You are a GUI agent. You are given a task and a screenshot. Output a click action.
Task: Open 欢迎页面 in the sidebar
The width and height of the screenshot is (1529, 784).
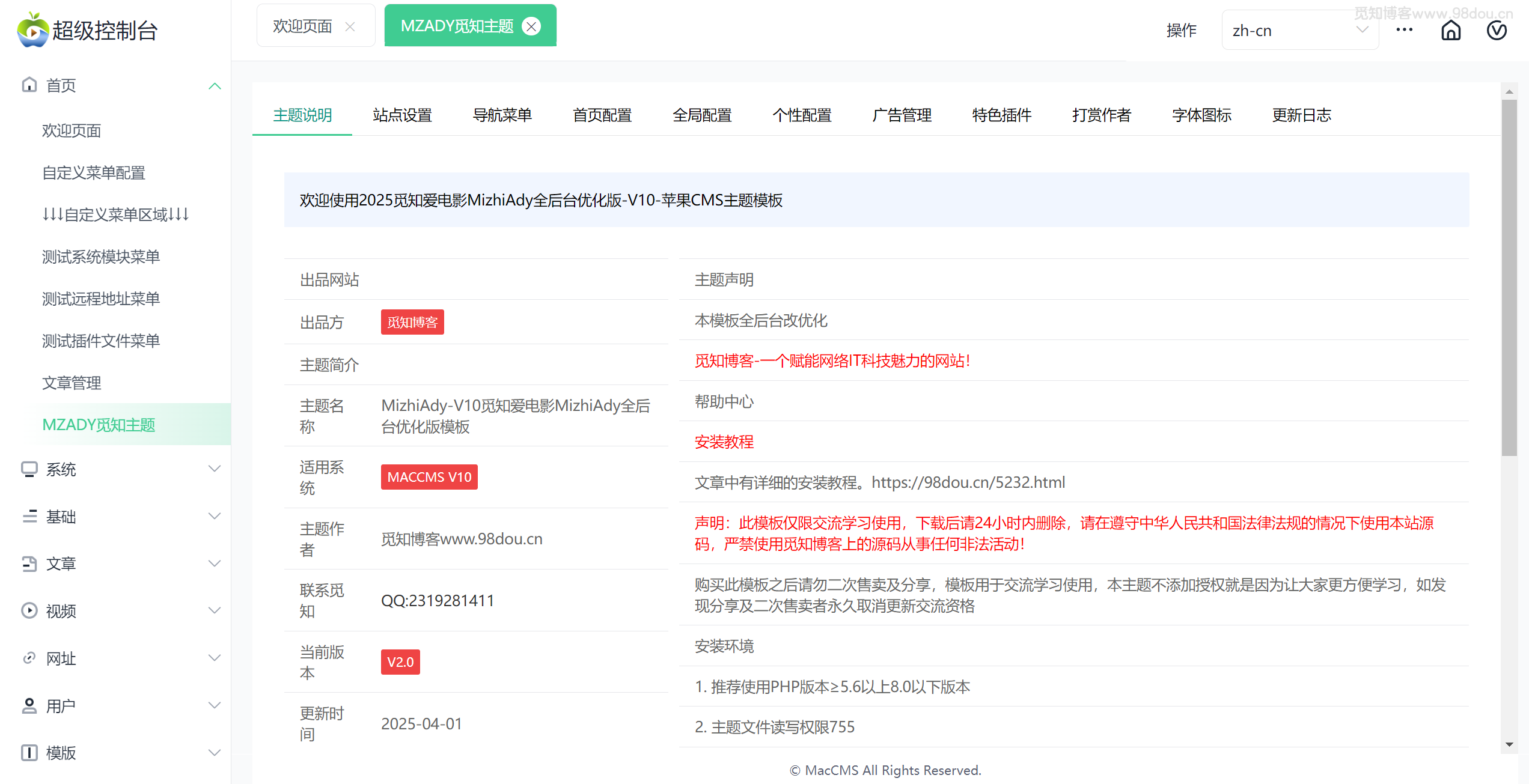[115, 130]
